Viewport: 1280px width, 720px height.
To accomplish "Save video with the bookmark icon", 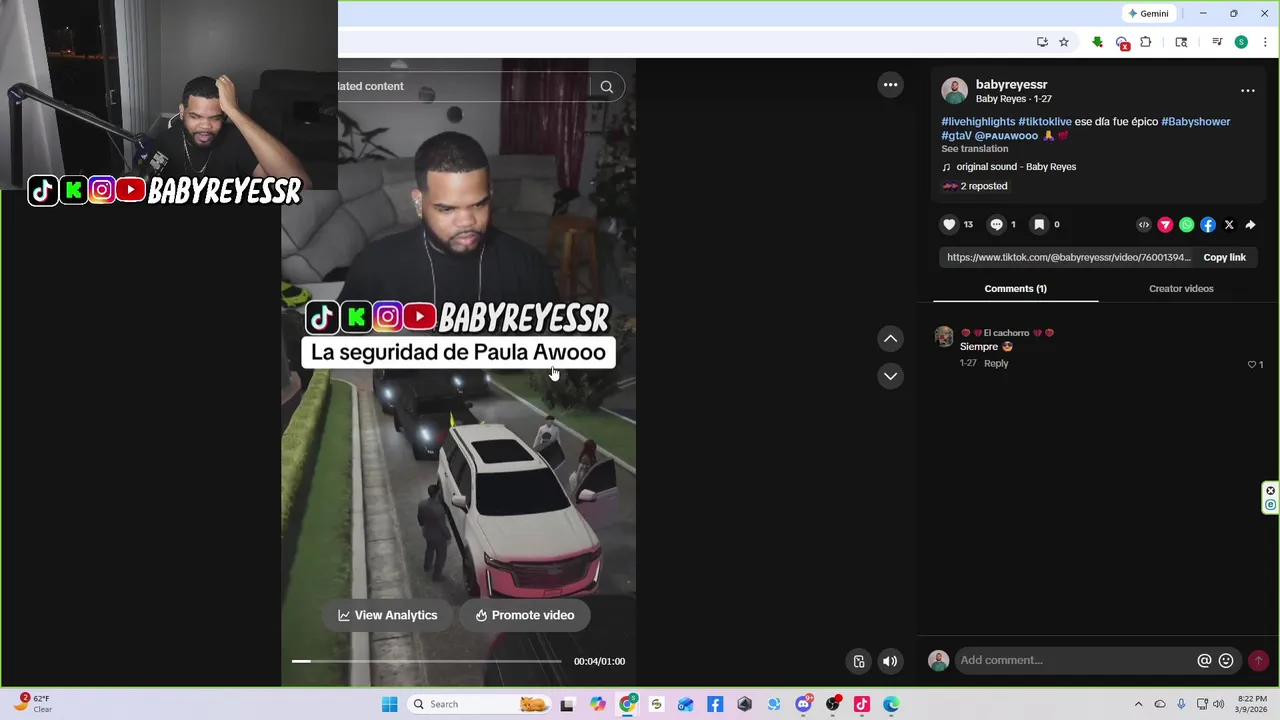I will [1039, 225].
